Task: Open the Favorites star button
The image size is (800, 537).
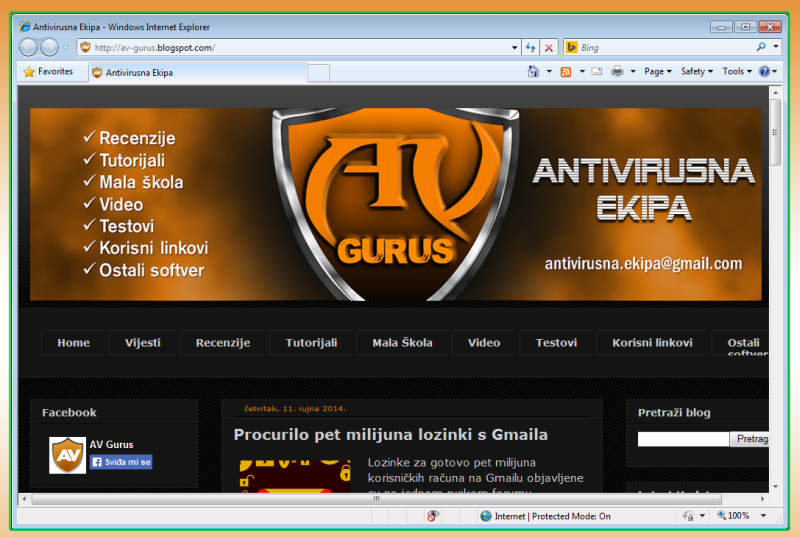Action: click(x=48, y=72)
